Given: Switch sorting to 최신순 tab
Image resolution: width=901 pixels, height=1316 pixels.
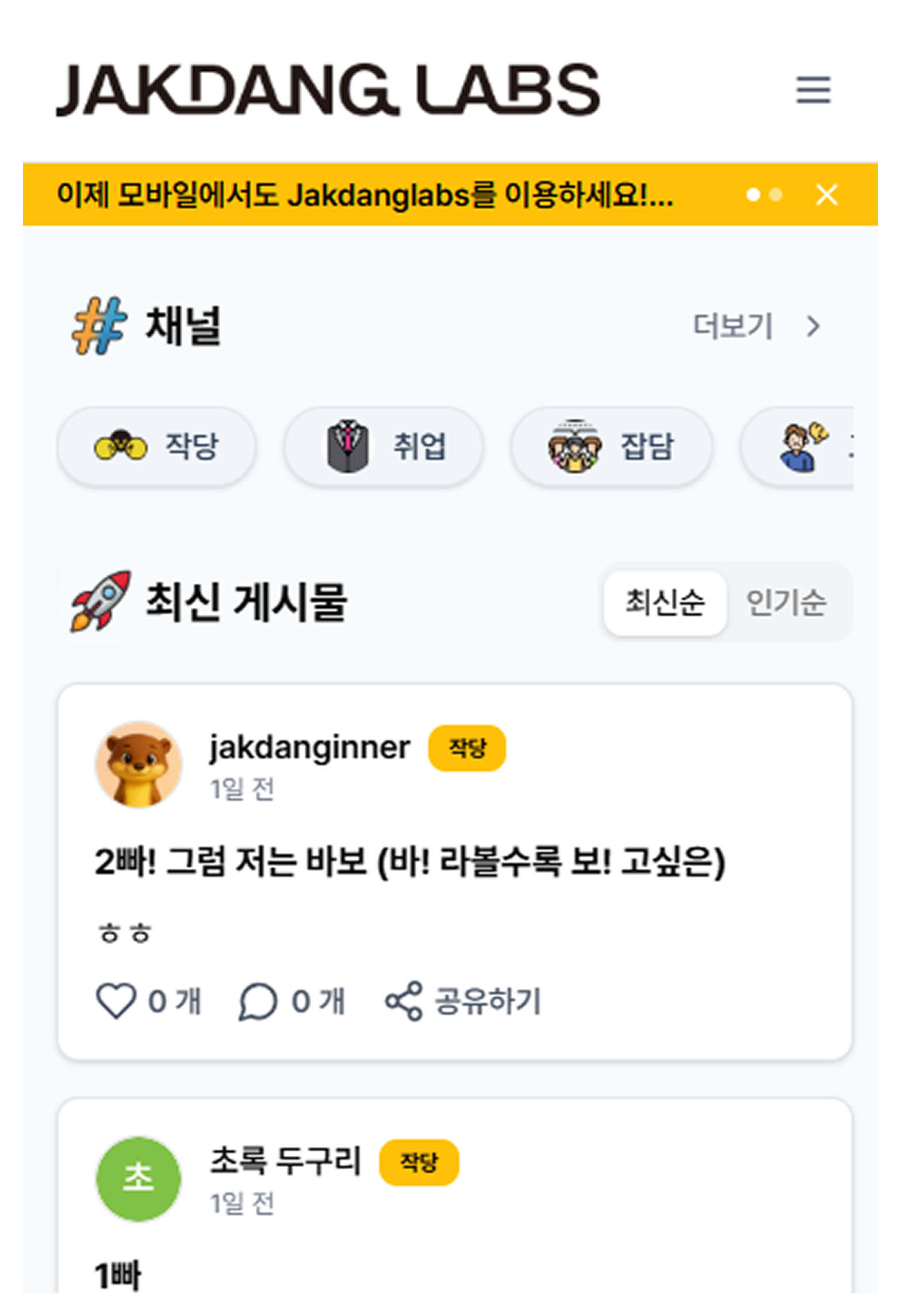Looking at the screenshot, I should (665, 603).
